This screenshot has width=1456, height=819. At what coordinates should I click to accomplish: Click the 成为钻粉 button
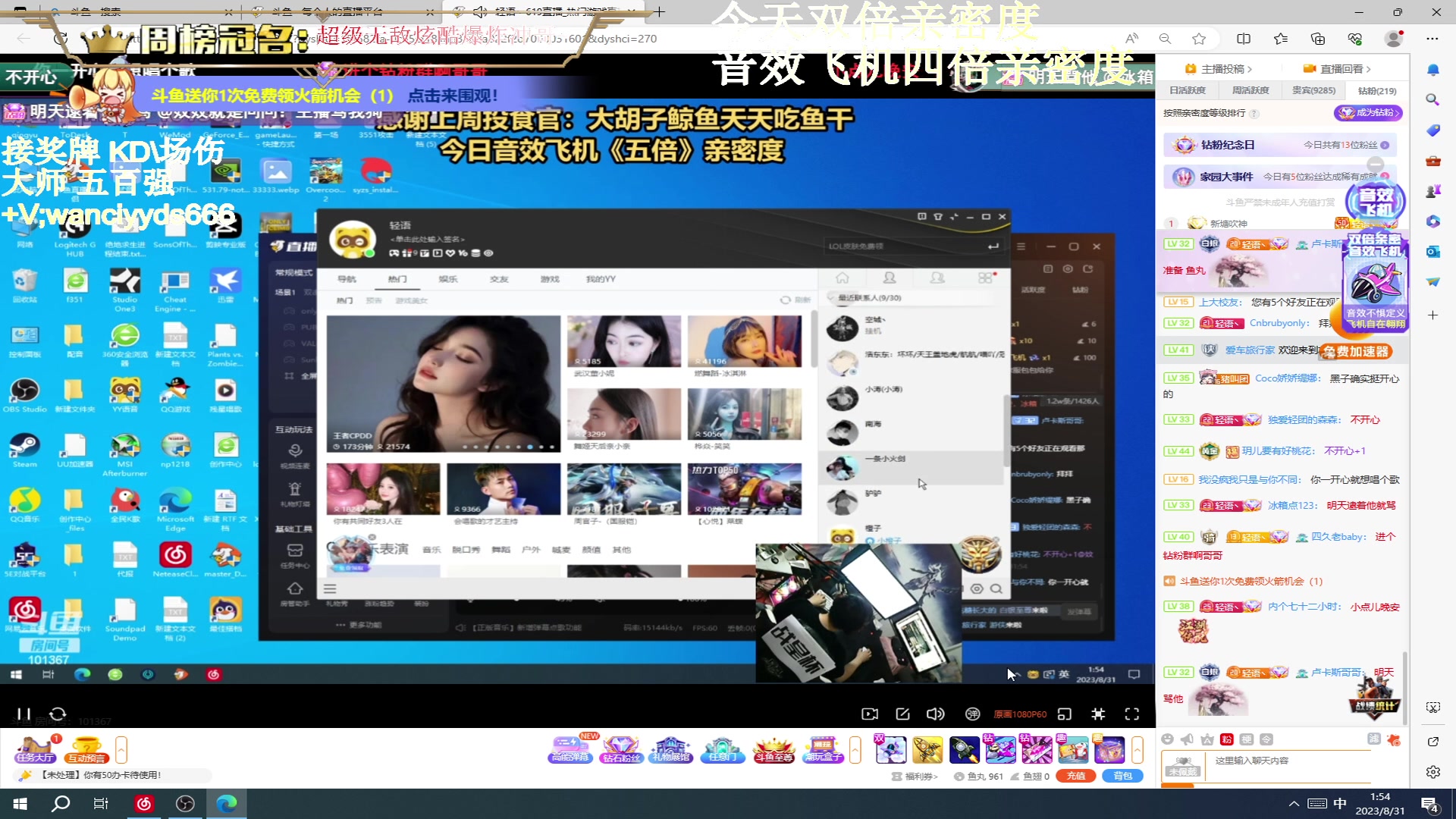coord(1369,112)
